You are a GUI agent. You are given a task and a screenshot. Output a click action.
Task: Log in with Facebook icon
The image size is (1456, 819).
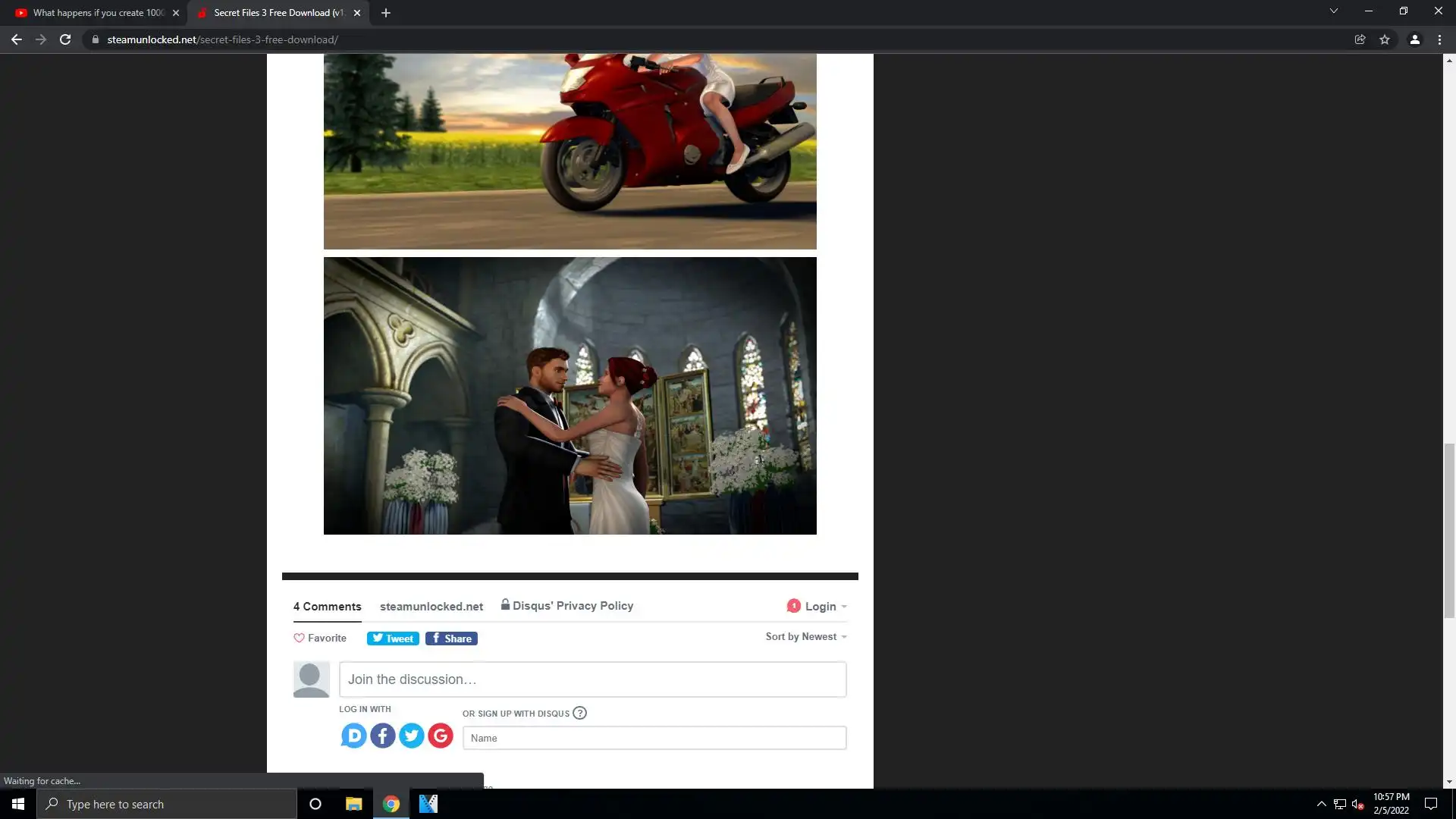coord(383,736)
